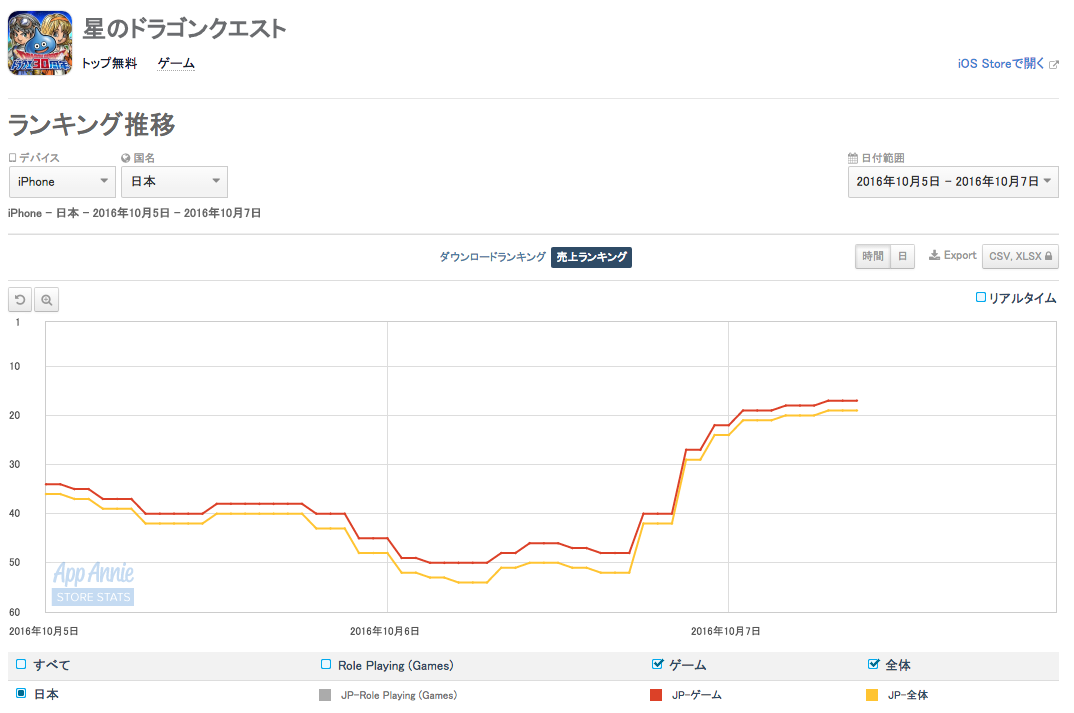Click the gray JP-Role Playing (Games) color swatch
1074x713 pixels.
point(325,695)
